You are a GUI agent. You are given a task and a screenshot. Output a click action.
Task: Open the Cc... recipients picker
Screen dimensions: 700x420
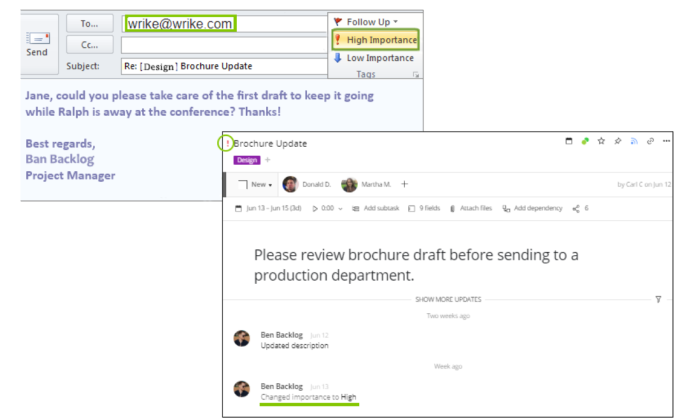89,45
